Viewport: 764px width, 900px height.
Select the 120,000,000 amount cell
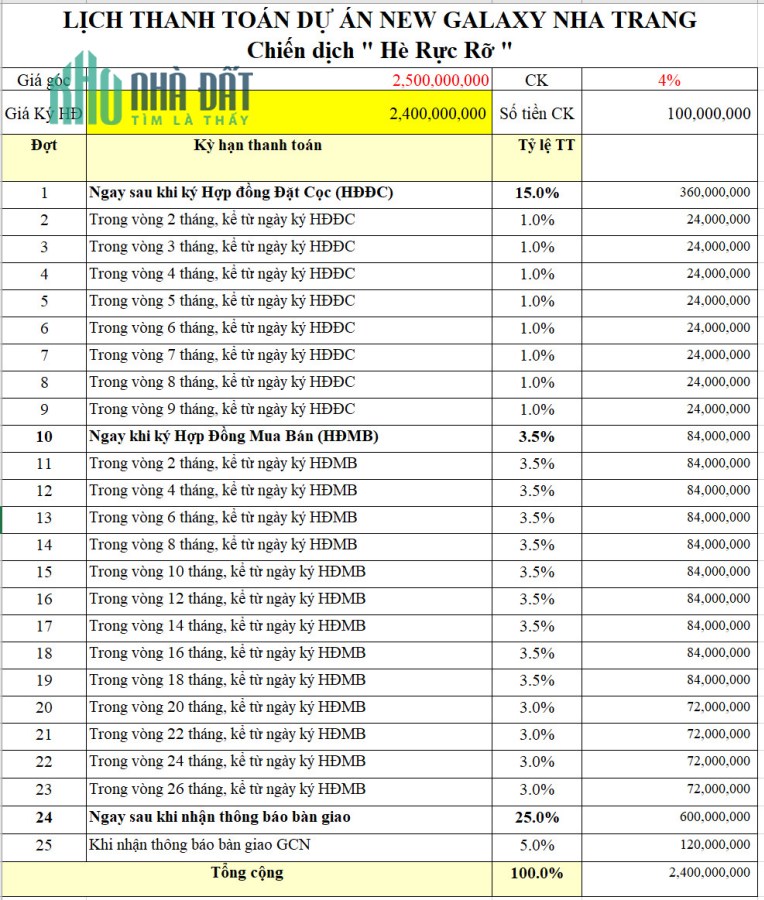point(669,845)
